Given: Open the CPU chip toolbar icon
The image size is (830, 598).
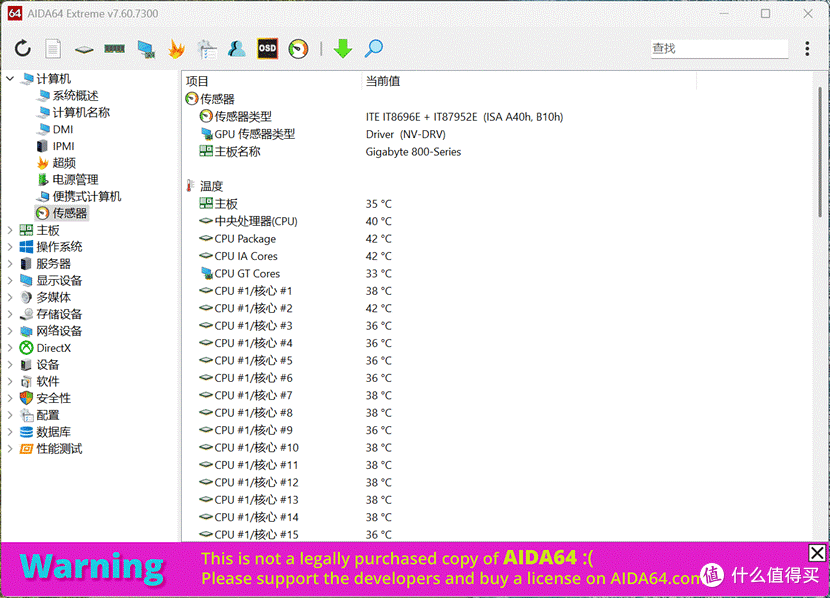Looking at the screenshot, I should pyautogui.click(x=84, y=50).
